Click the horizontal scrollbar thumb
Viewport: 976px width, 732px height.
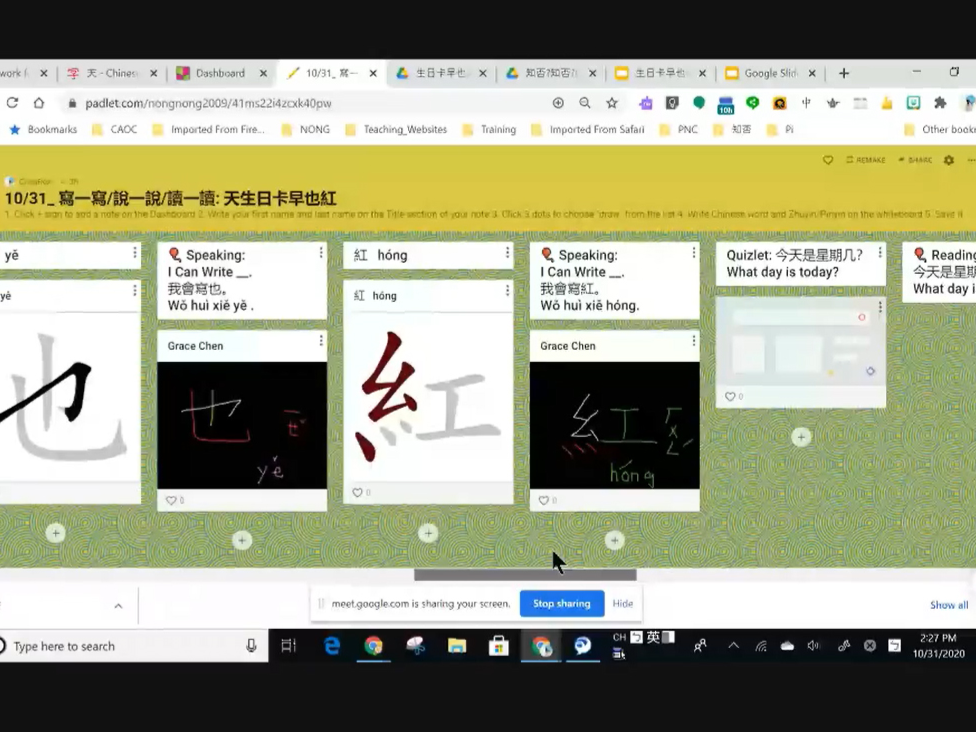(525, 575)
